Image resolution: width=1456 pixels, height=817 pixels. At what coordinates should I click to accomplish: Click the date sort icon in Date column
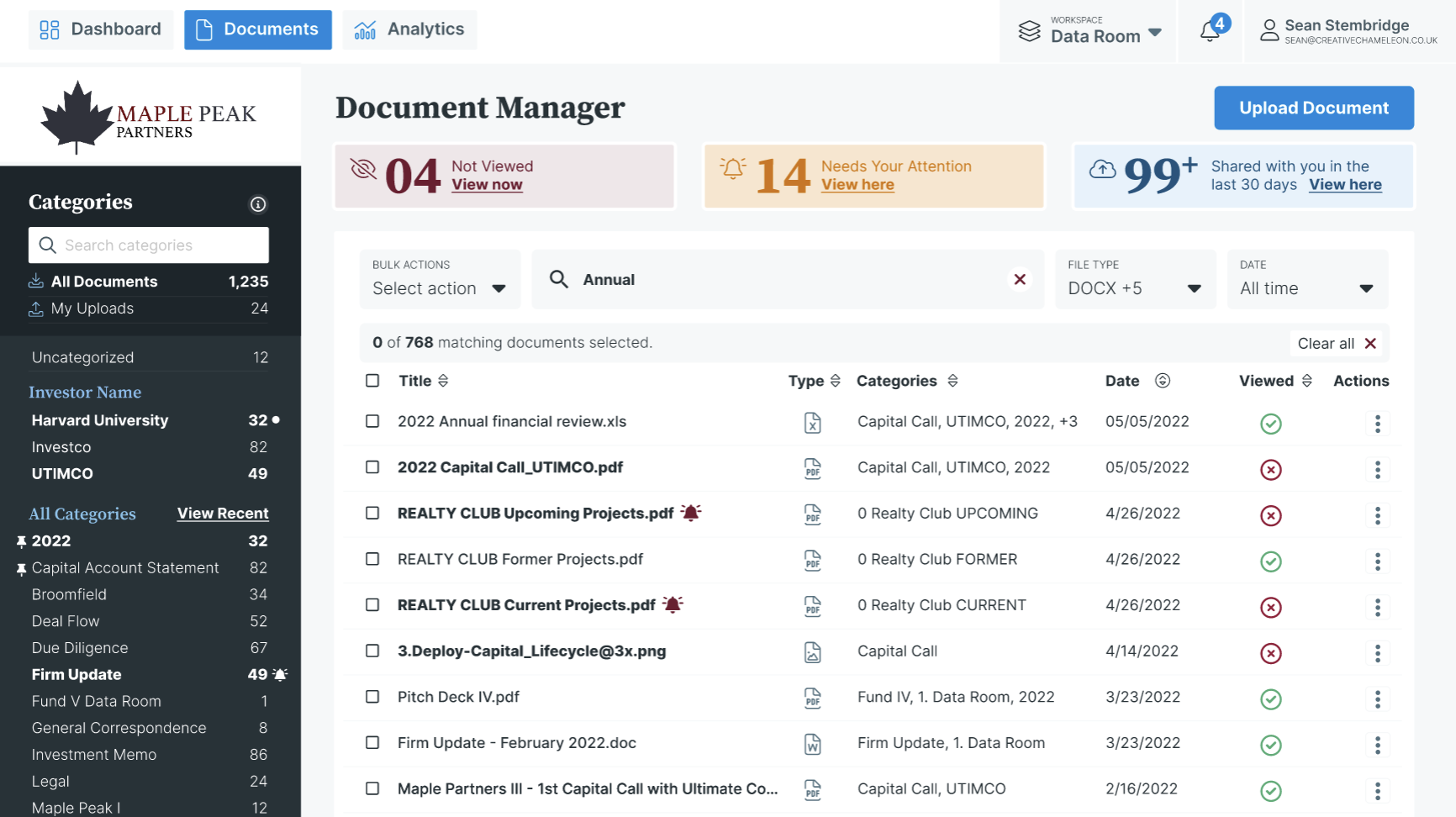(x=1163, y=381)
